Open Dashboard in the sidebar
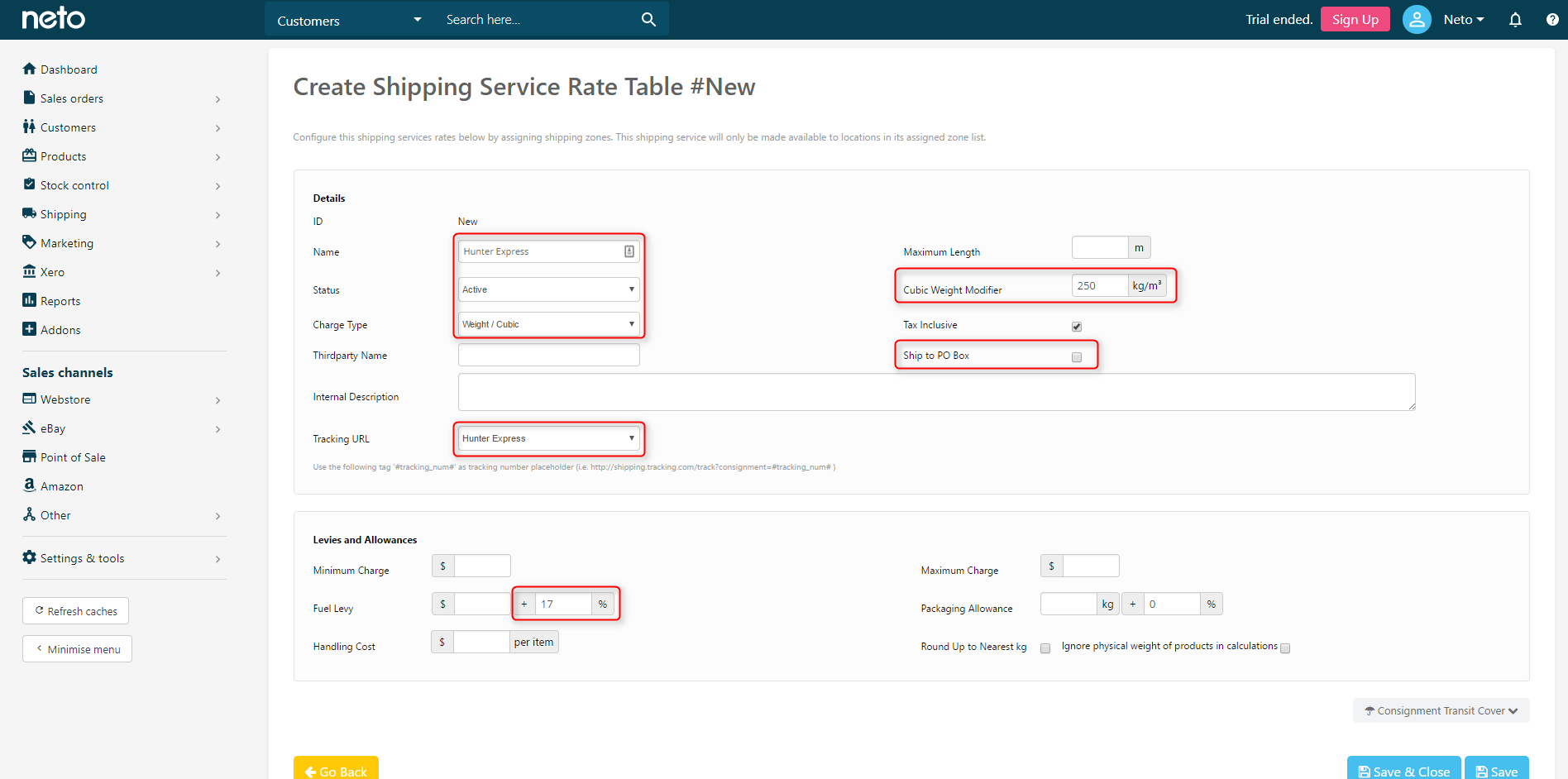Viewport: 1568px width, 779px height. click(69, 69)
